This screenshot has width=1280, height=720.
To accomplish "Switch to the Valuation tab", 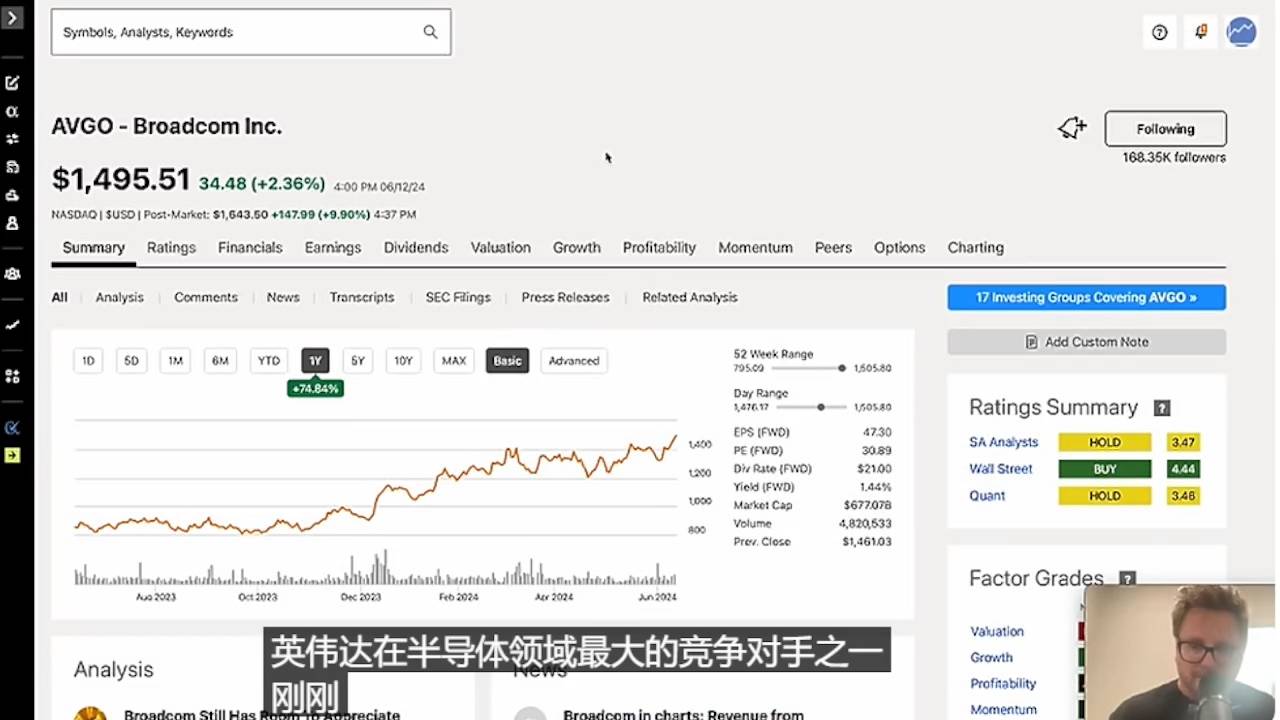I will point(501,248).
